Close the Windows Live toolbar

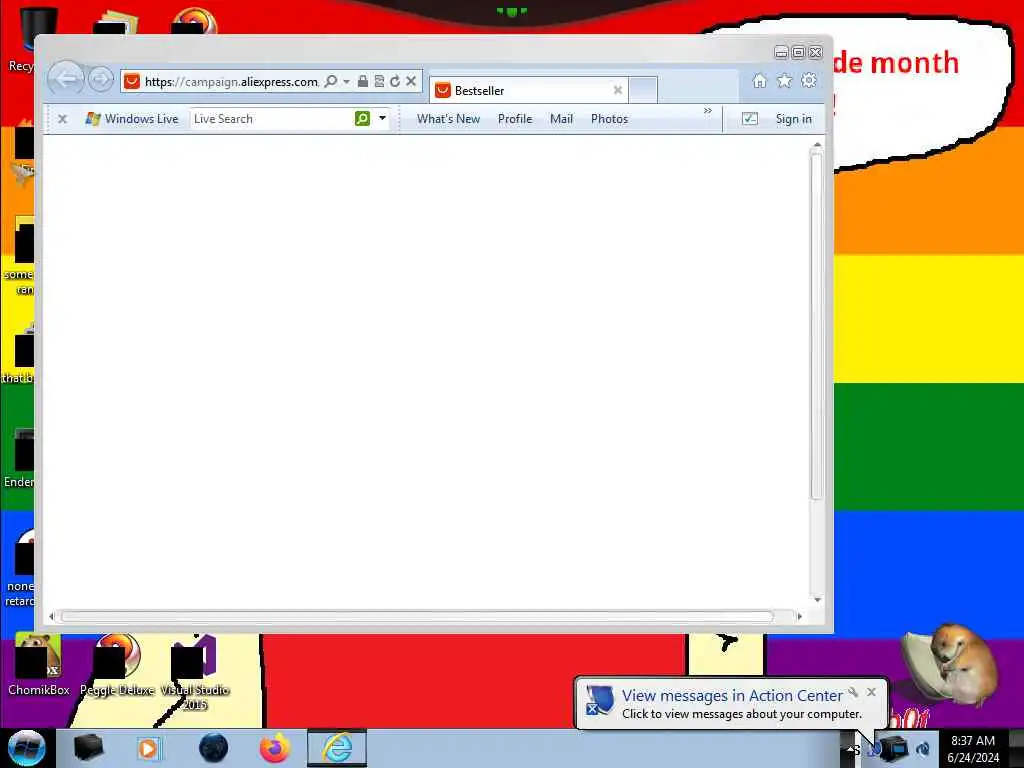pyautogui.click(x=63, y=119)
